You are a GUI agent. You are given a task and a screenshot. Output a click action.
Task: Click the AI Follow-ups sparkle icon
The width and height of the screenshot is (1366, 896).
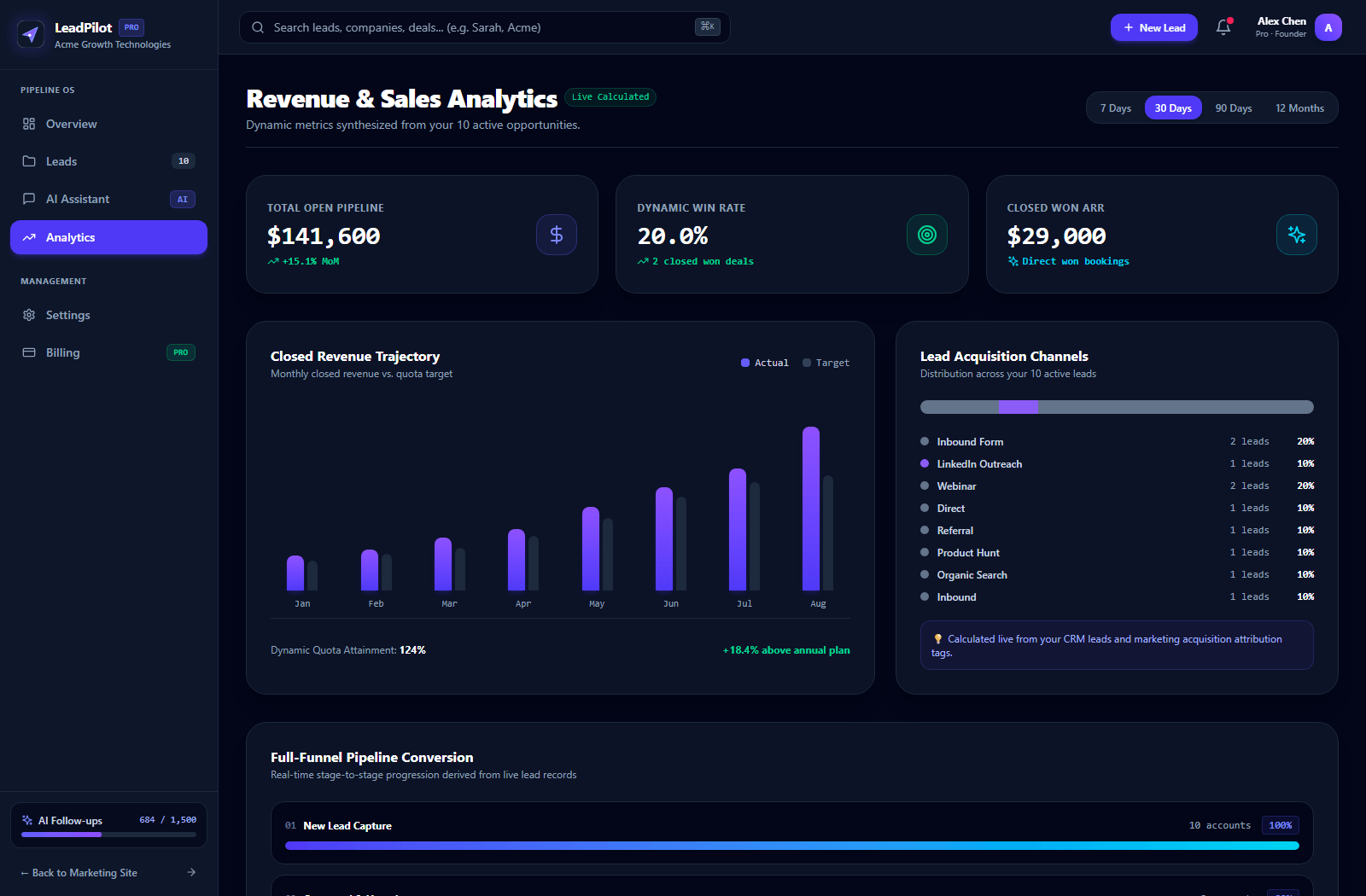(x=27, y=820)
